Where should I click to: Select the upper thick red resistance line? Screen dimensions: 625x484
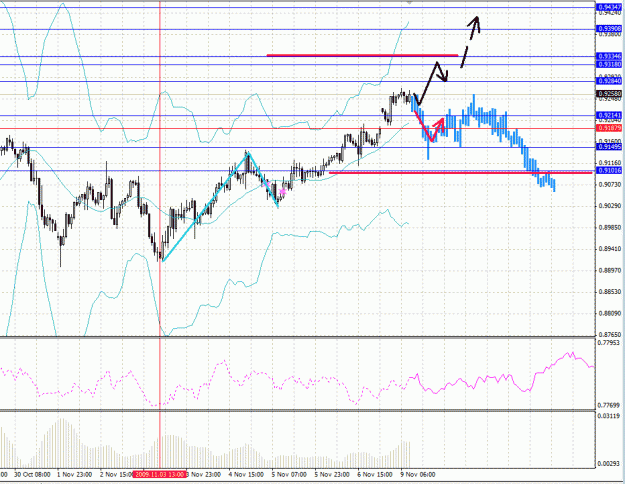coord(362,55)
